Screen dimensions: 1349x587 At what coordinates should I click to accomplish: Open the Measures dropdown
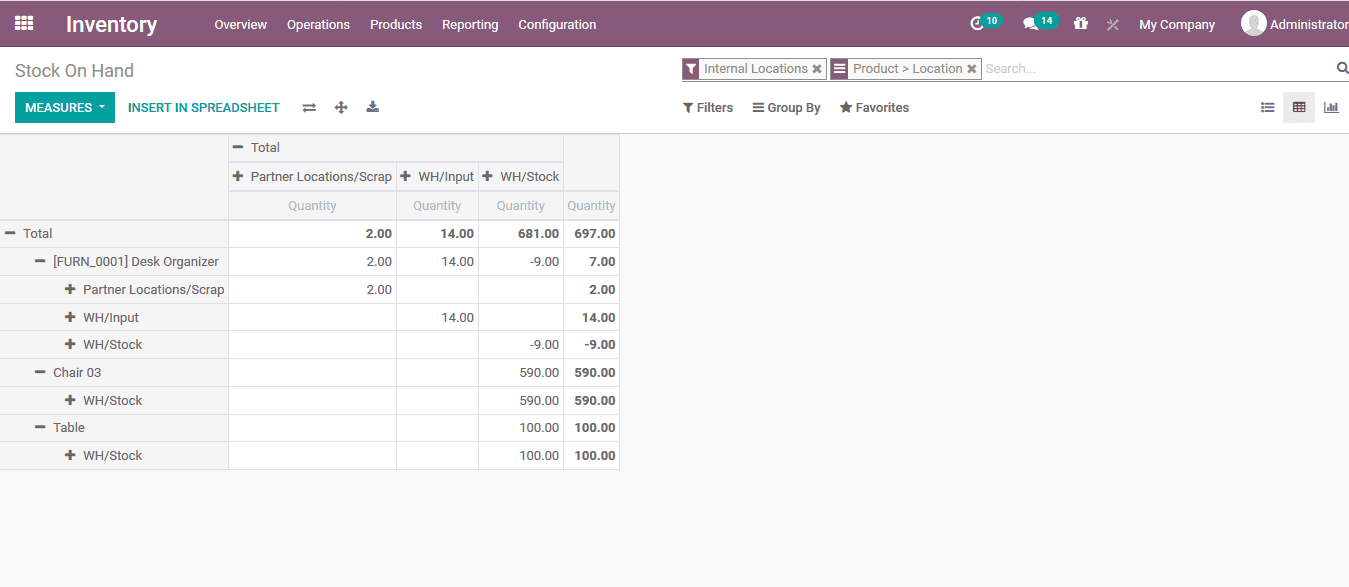click(64, 106)
